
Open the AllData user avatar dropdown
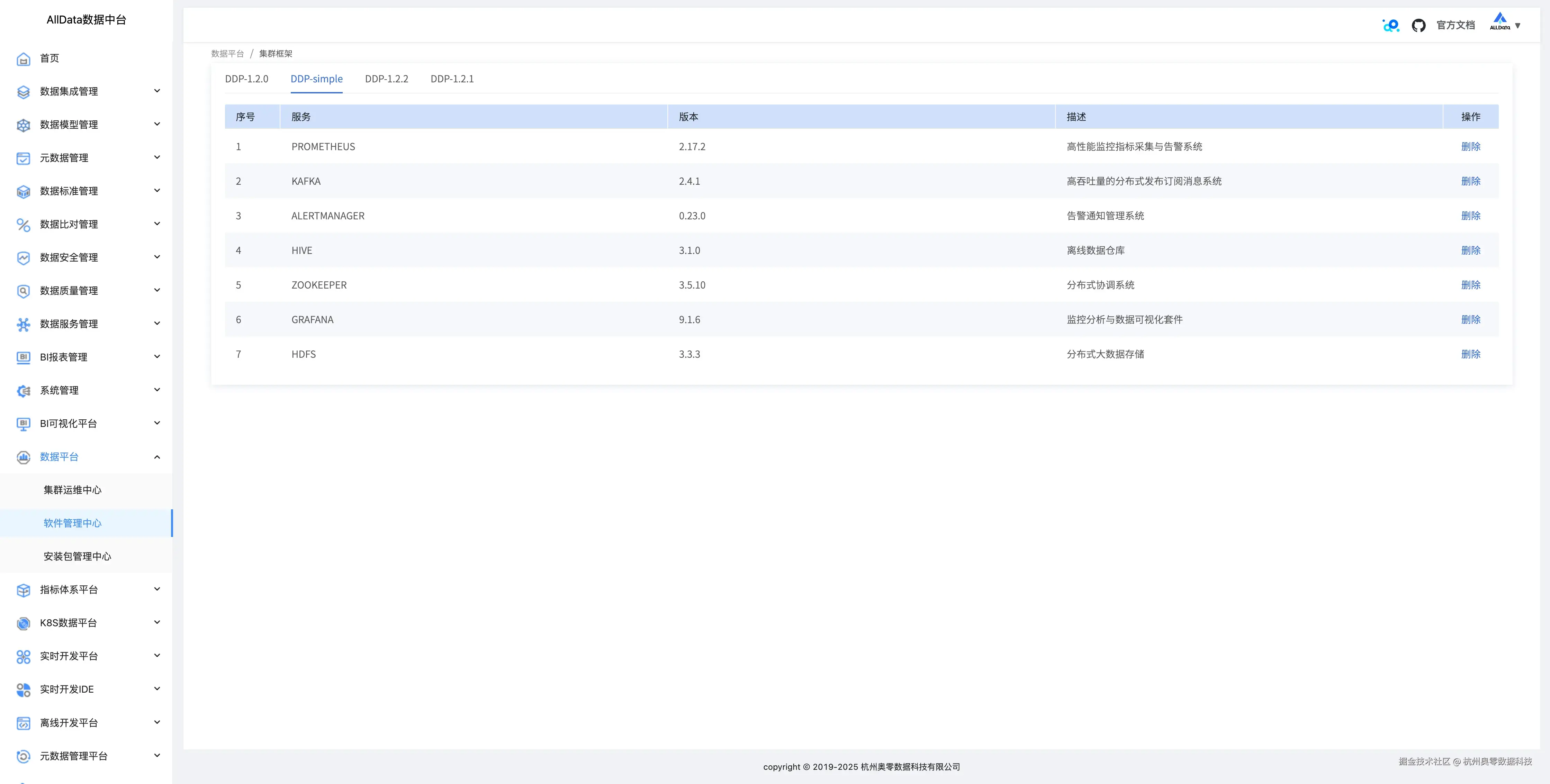1505,24
